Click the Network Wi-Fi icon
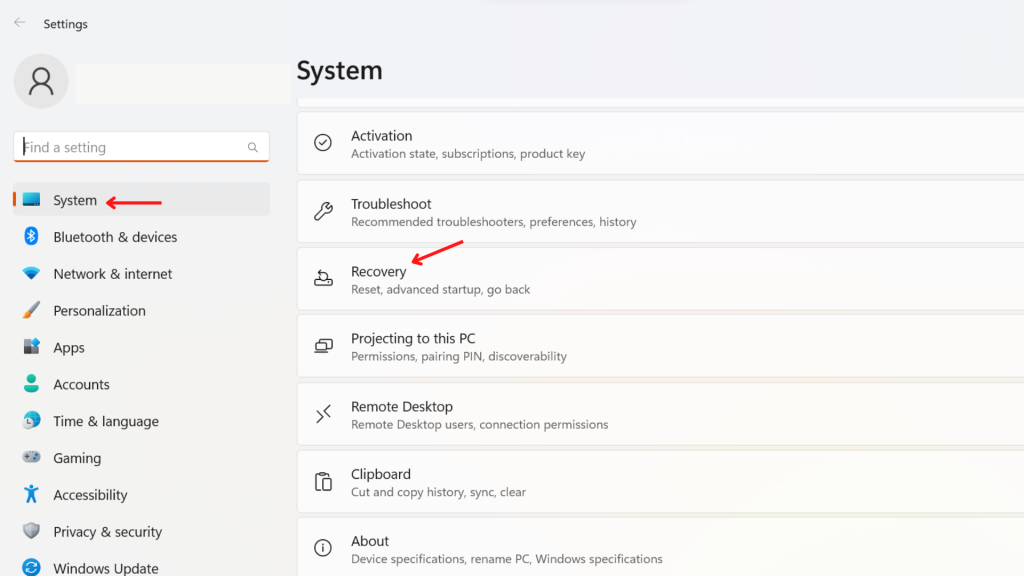This screenshot has width=1024, height=576. (x=31, y=273)
